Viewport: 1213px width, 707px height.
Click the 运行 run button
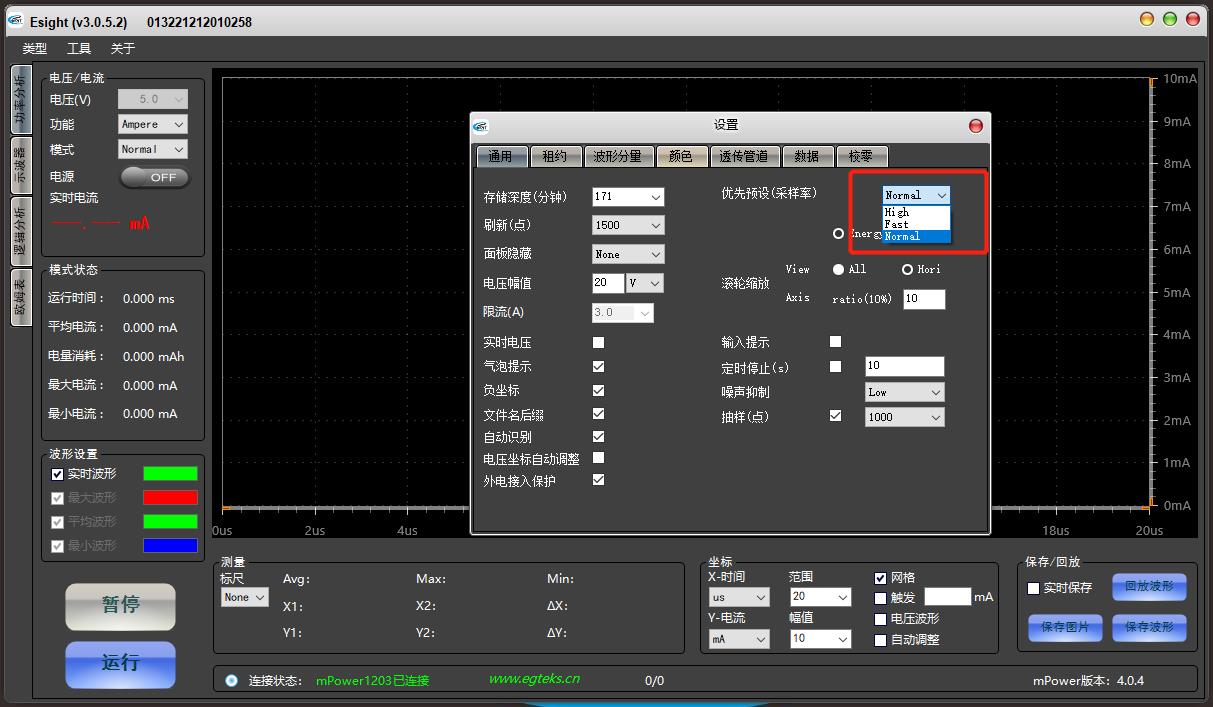(120, 663)
